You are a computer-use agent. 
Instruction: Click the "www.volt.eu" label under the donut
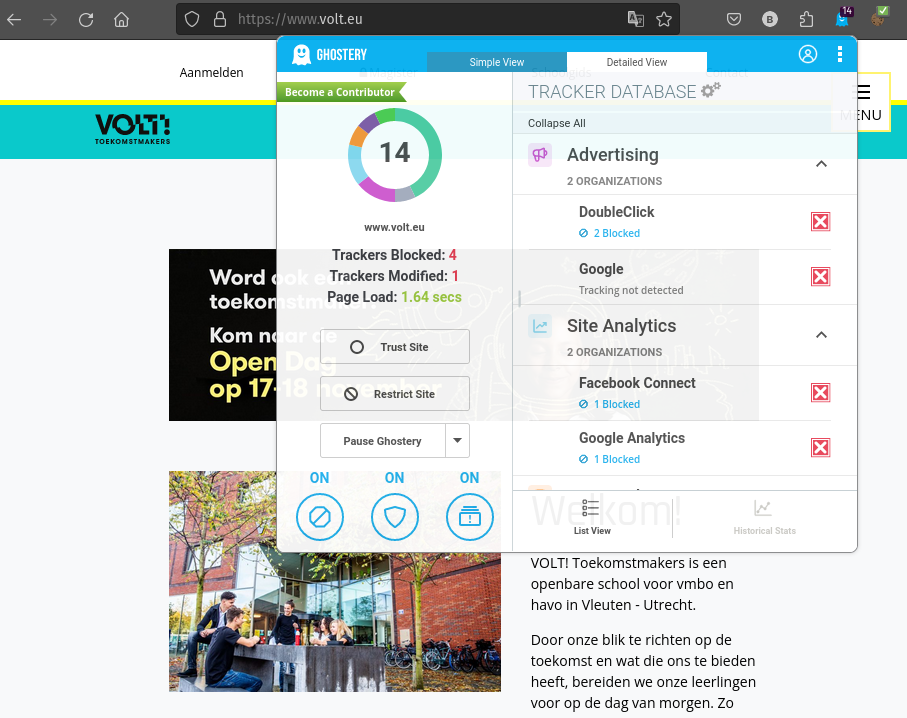(x=394, y=227)
